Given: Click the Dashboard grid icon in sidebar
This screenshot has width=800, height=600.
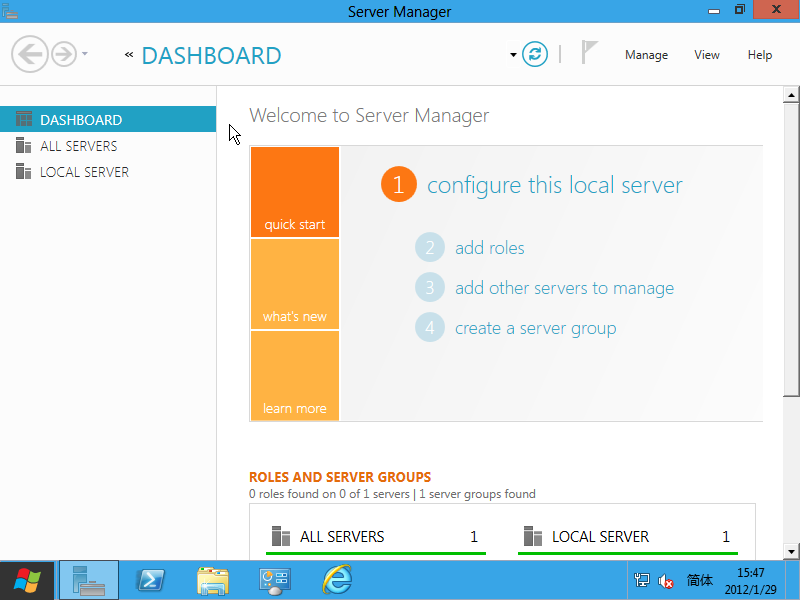Looking at the screenshot, I should click(23, 119).
